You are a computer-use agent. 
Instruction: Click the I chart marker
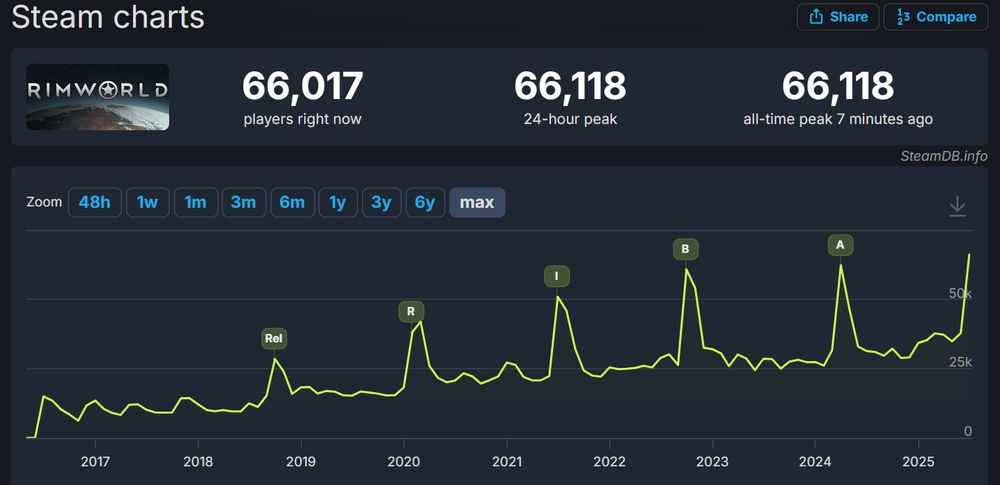(x=557, y=276)
